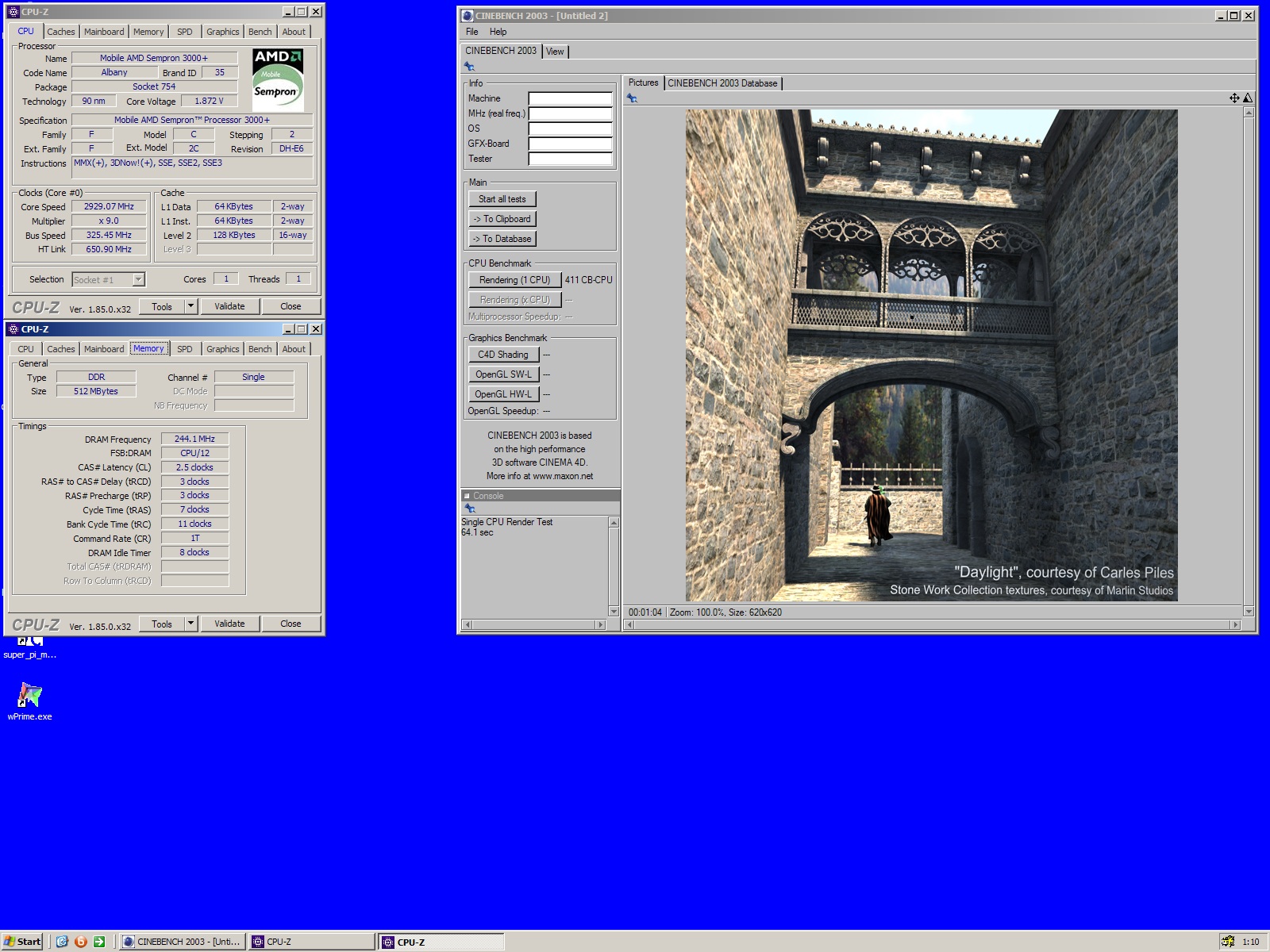Click the GFX-Board input field

coord(571,144)
